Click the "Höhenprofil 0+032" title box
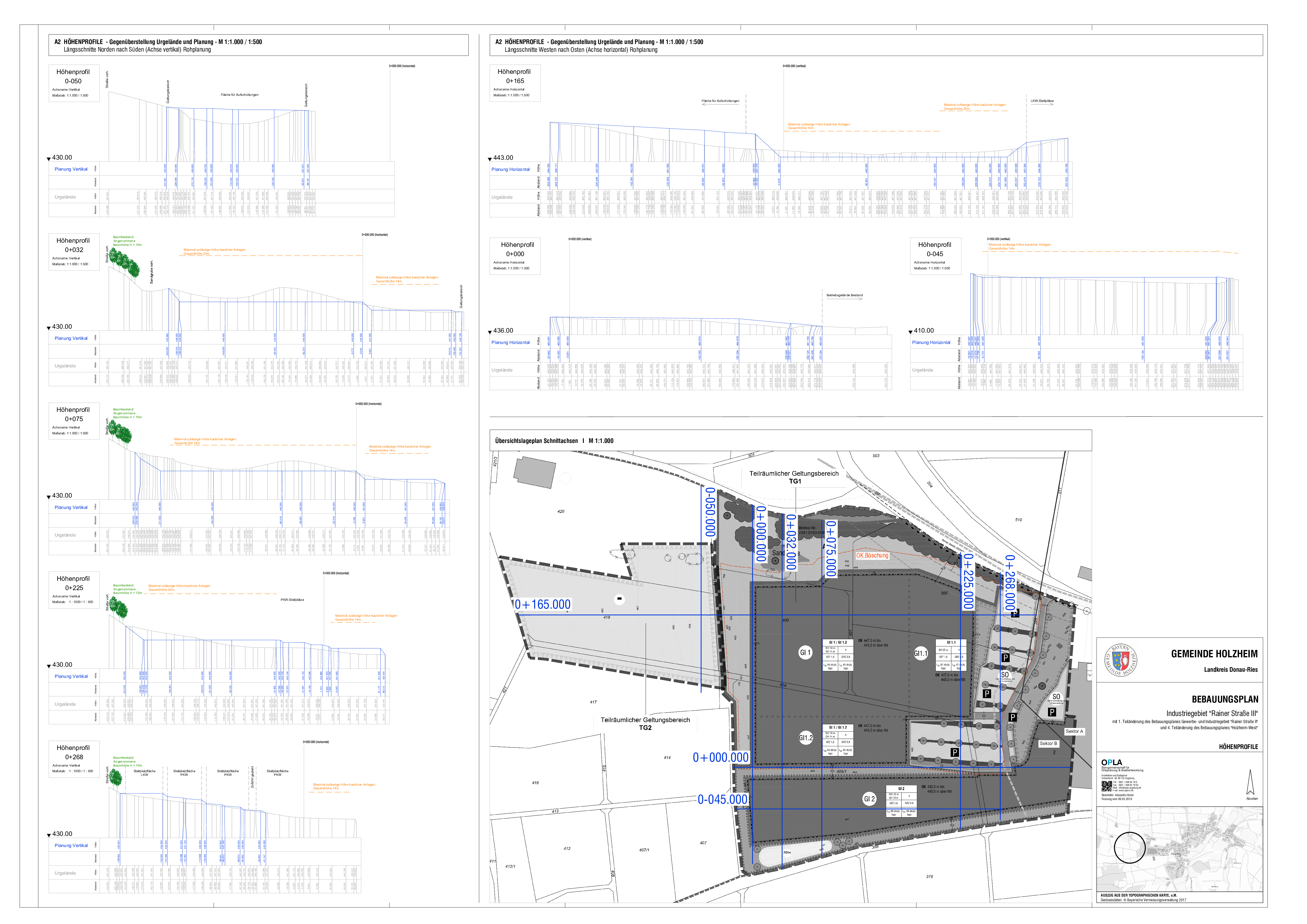This screenshot has width=1307, height=924. pyautogui.click(x=74, y=252)
